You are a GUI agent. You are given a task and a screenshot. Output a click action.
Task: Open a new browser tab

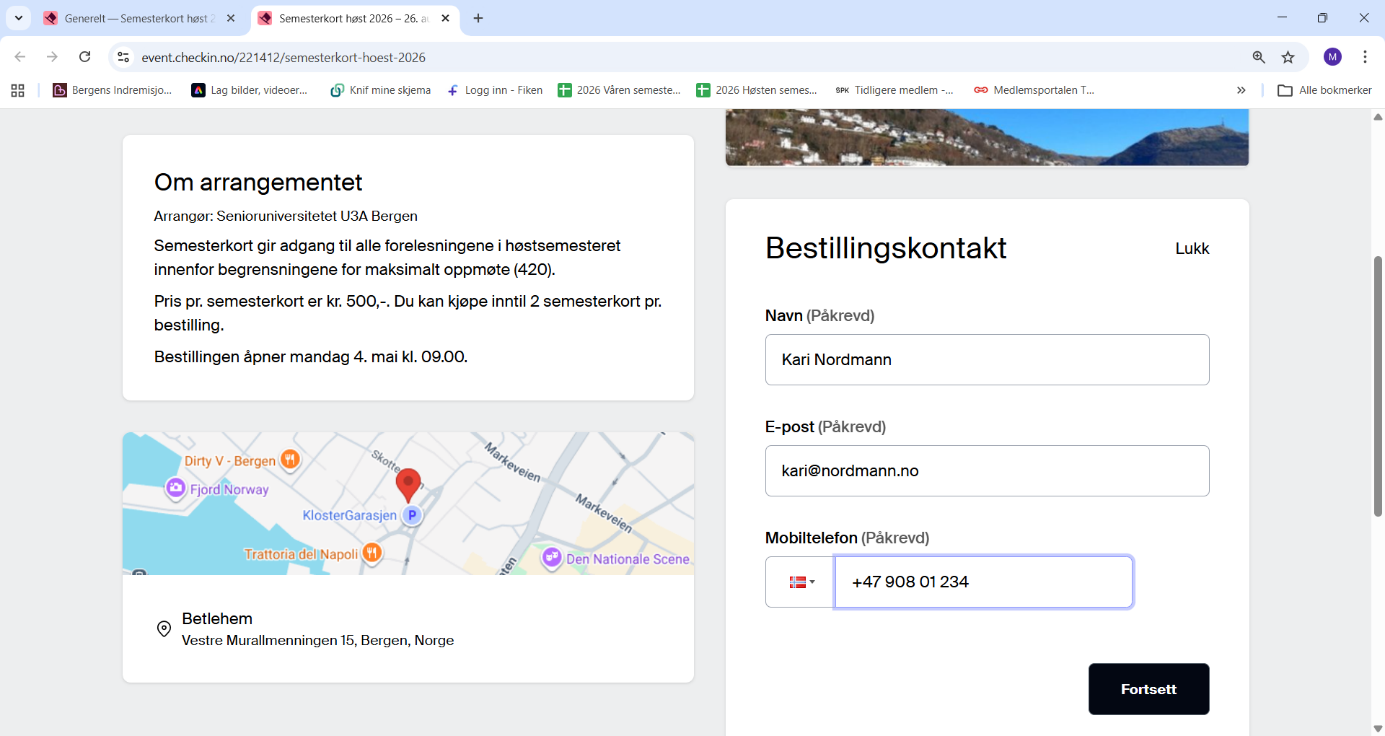[x=478, y=18]
